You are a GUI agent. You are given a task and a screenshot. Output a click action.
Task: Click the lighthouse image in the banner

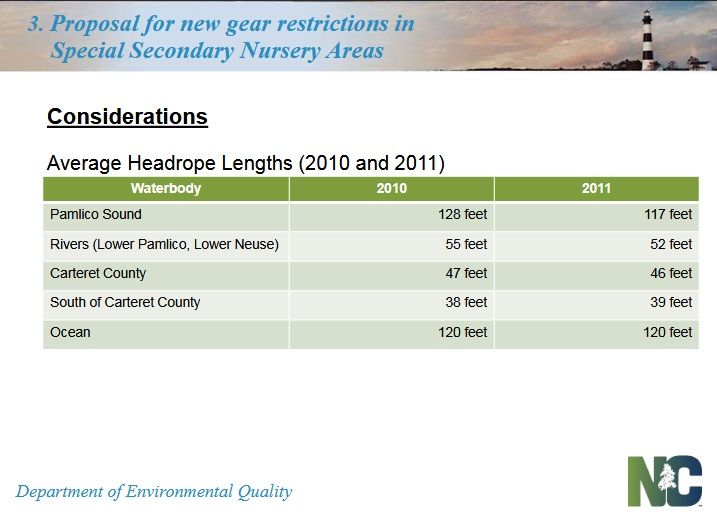(x=647, y=40)
